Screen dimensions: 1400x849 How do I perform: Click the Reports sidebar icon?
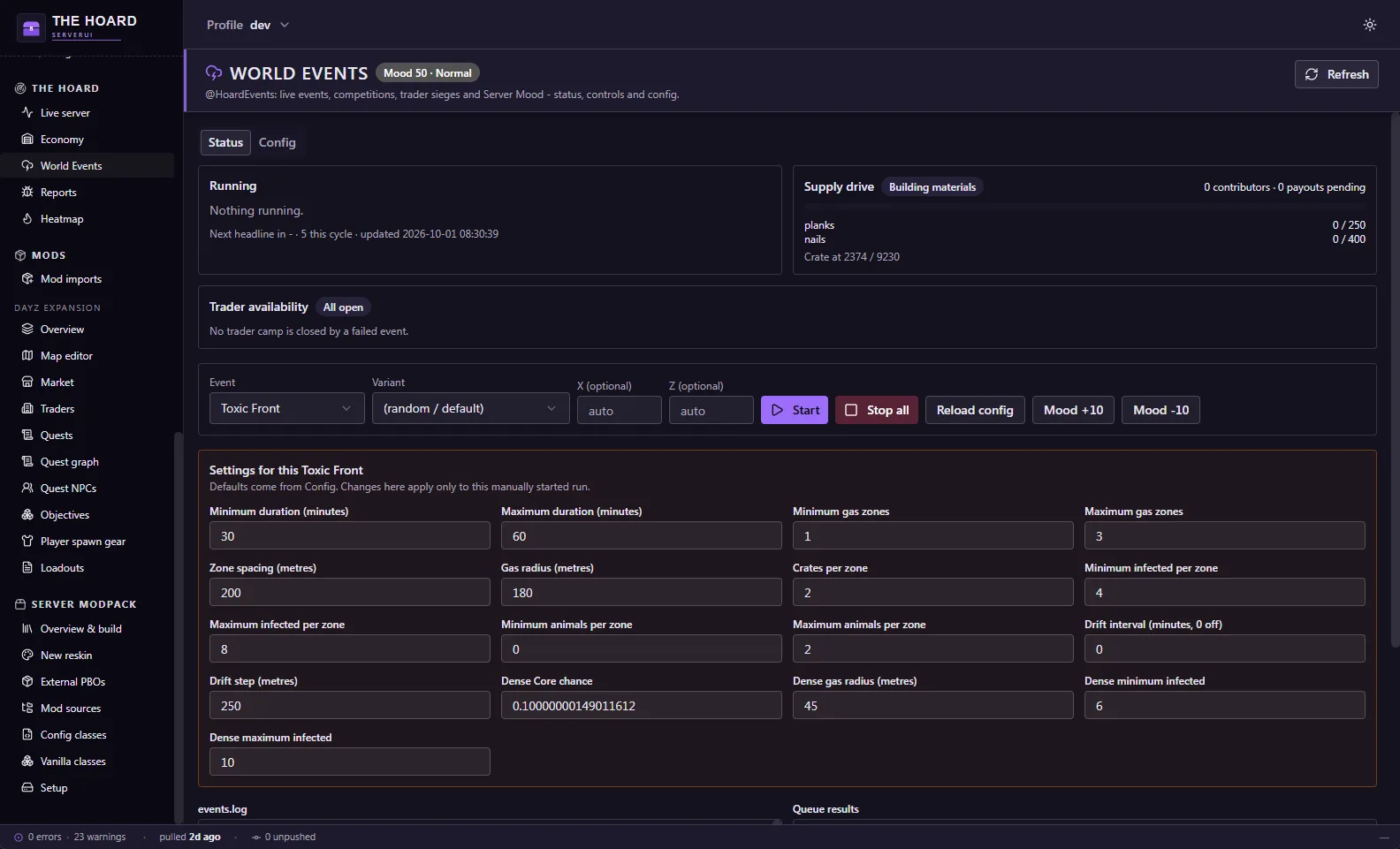pyautogui.click(x=27, y=193)
